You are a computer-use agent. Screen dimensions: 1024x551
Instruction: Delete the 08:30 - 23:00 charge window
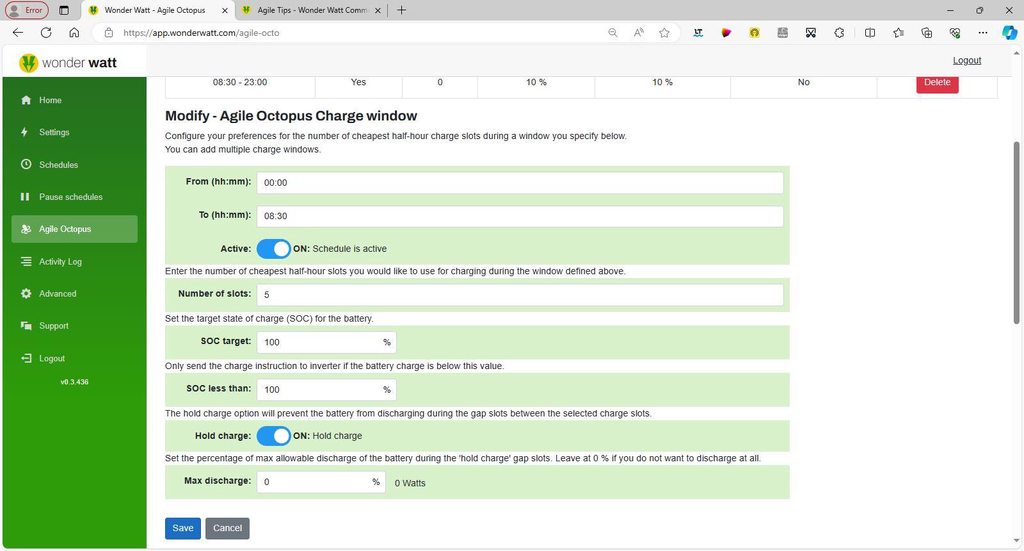coord(937,83)
